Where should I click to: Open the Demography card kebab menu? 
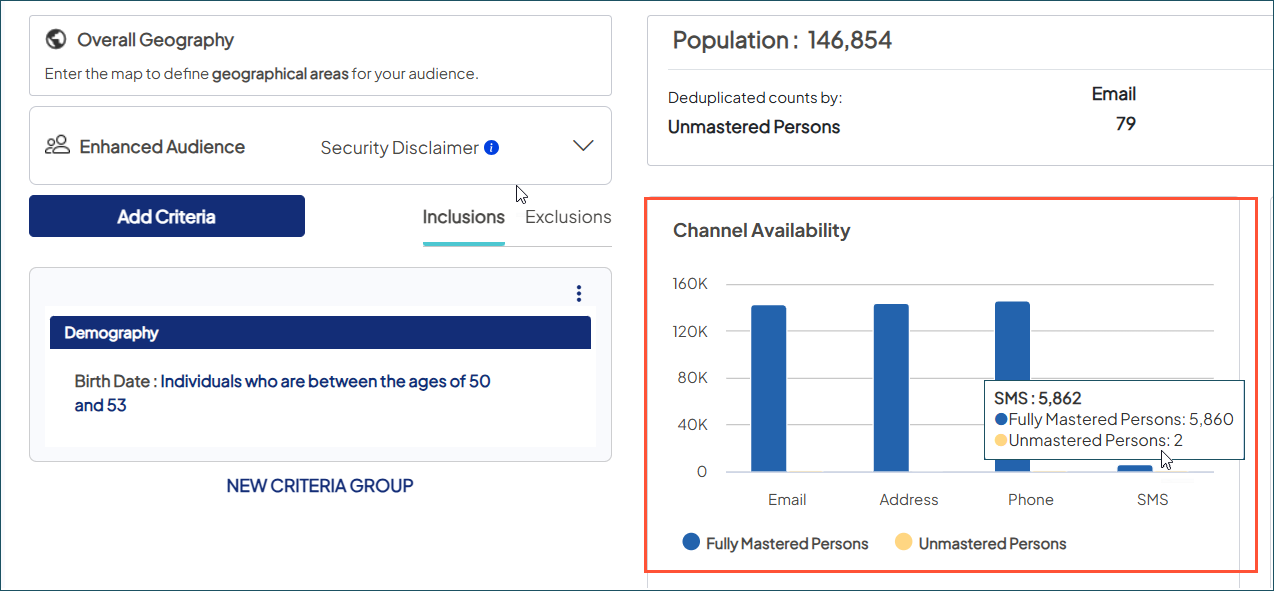(x=578, y=293)
